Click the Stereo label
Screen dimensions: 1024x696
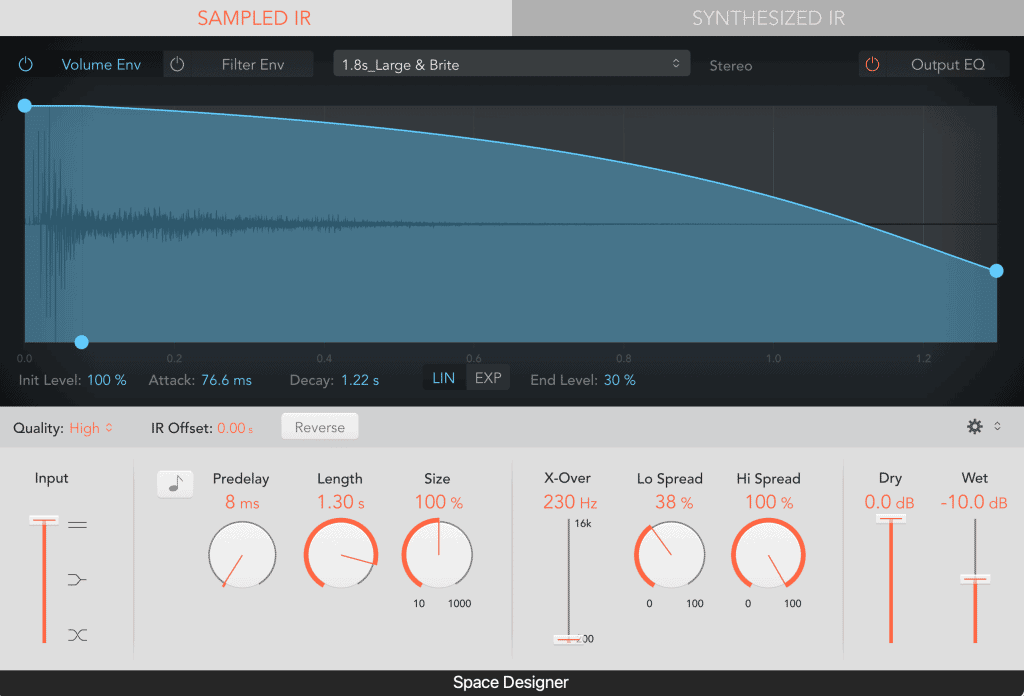731,65
